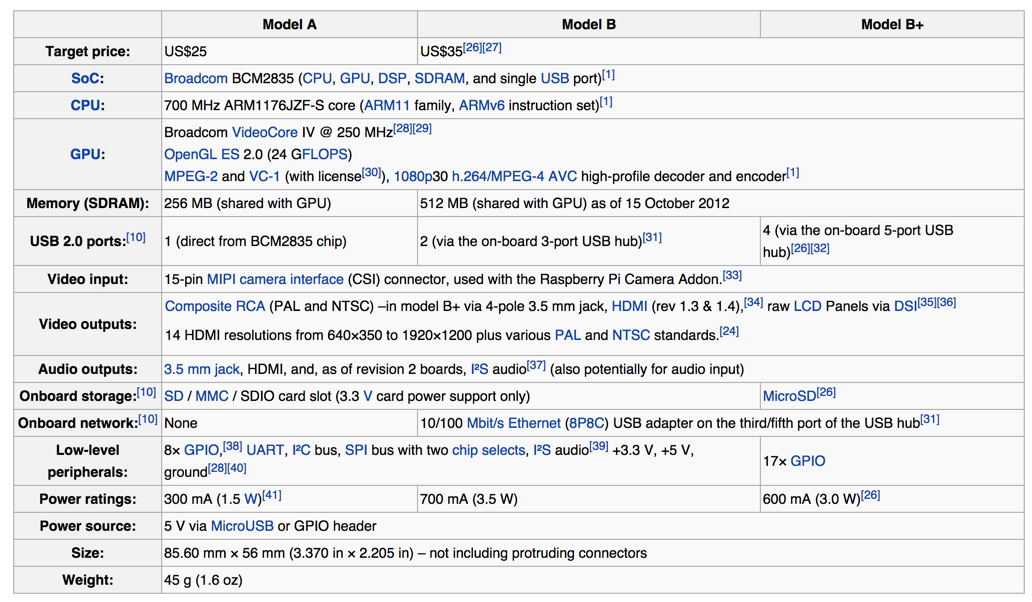Open the VC-1 link

coord(264,176)
